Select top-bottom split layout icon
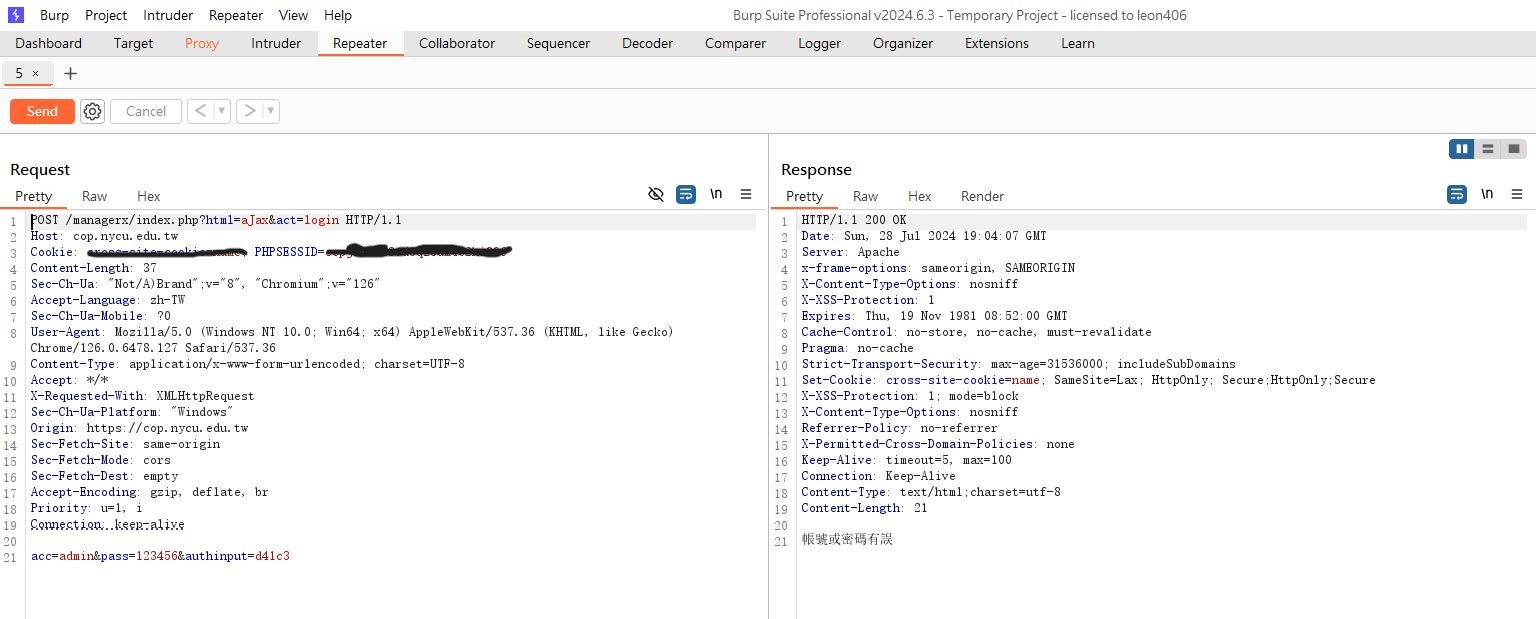 (x=1488, y=149)
